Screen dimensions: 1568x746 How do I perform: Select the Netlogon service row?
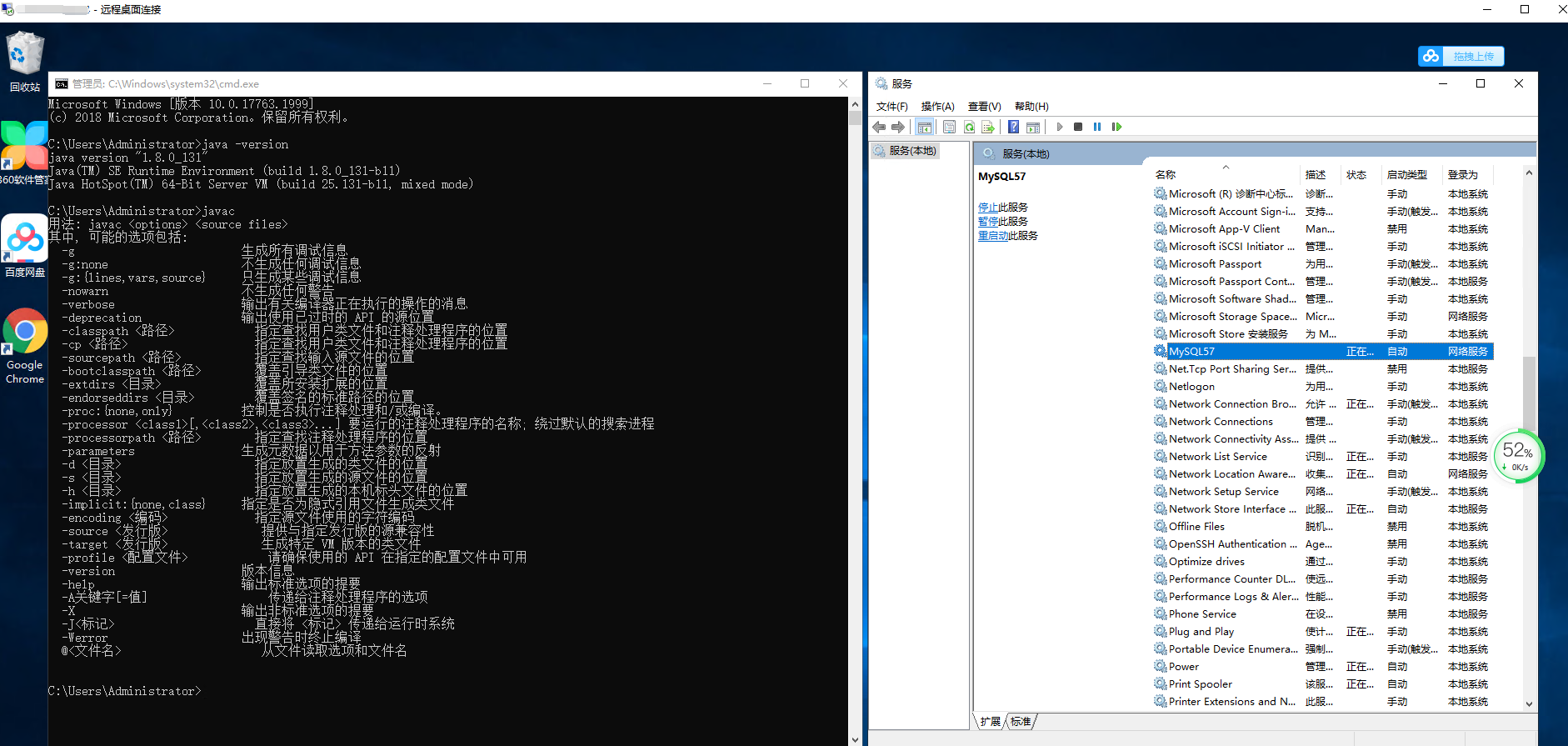[1323, 387]
